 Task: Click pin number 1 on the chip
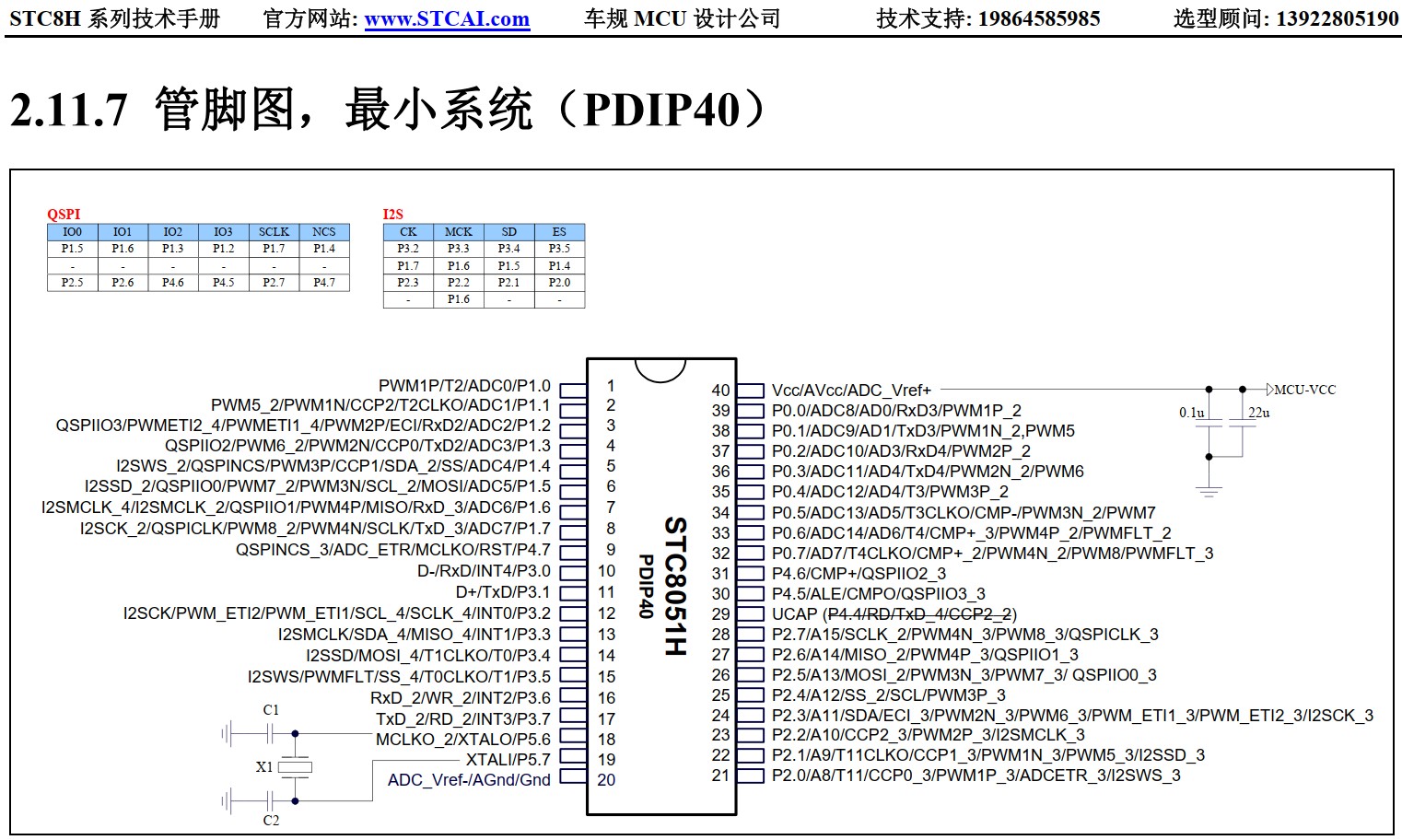coord(611,386)
